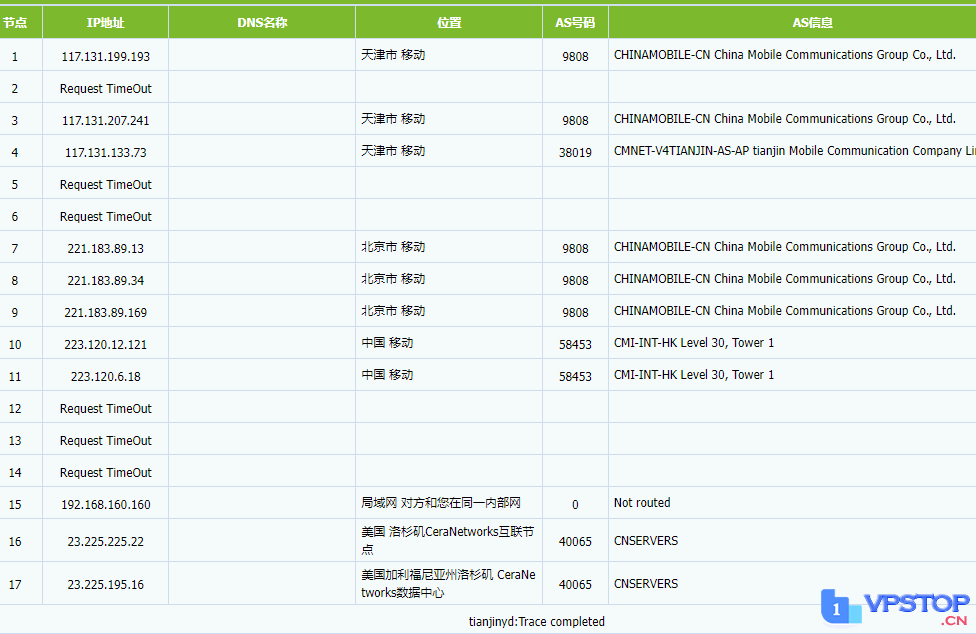Select AS number 58453 in row 10

(x=575, y=345)
